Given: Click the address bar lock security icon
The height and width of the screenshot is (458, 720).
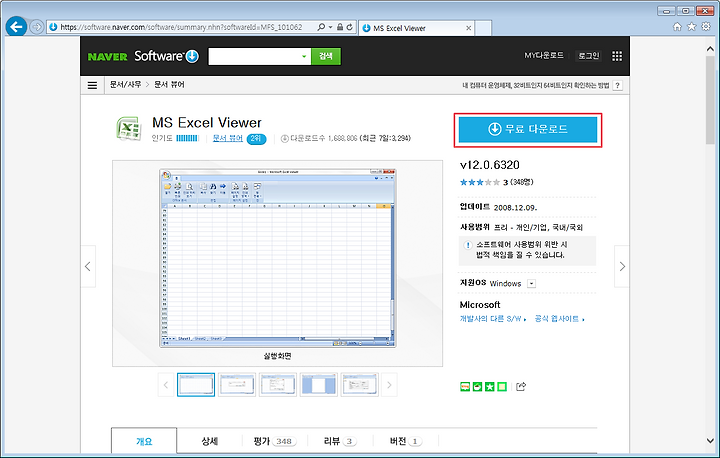Looking at the screenshot, I should point(340,27).
